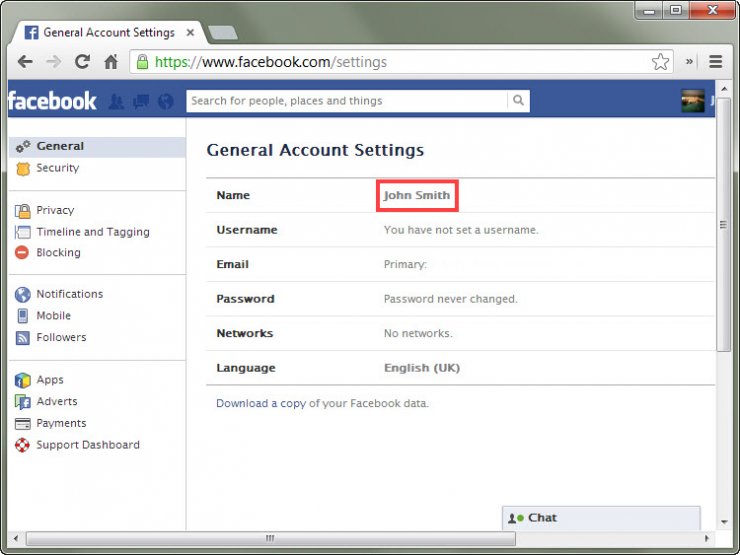
Task: Click the RSS icon beside Followers
Action: (22, 337)
